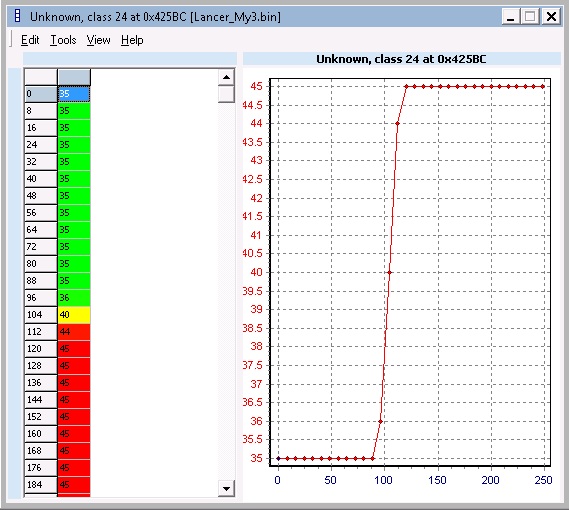Select the value cell in row 64
Screen dimensions: 569x510
[74, 230]
